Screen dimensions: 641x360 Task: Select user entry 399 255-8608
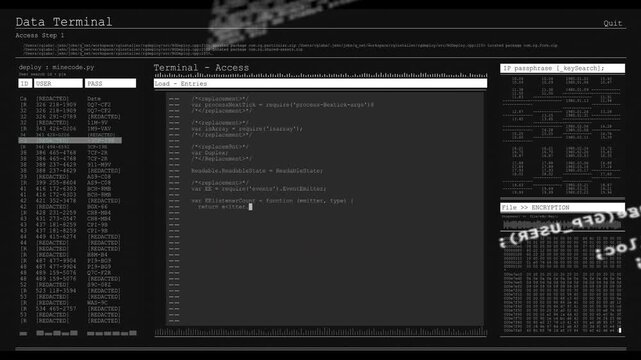coord(56,183)
